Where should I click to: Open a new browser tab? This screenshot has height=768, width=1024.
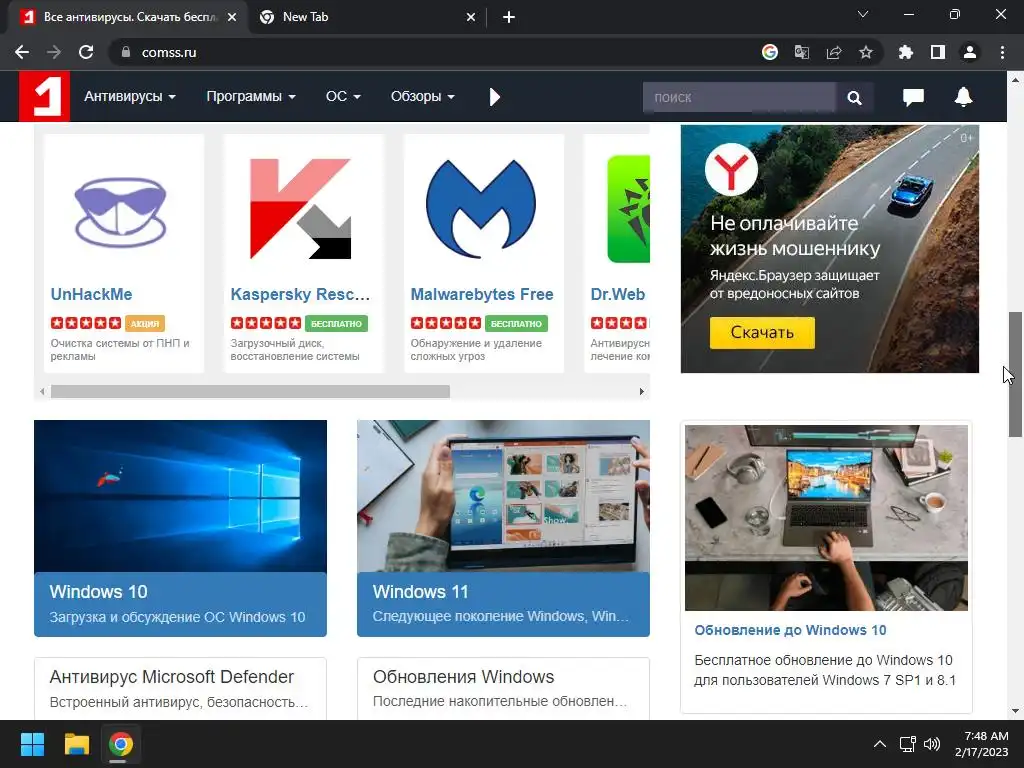[509, 18]
